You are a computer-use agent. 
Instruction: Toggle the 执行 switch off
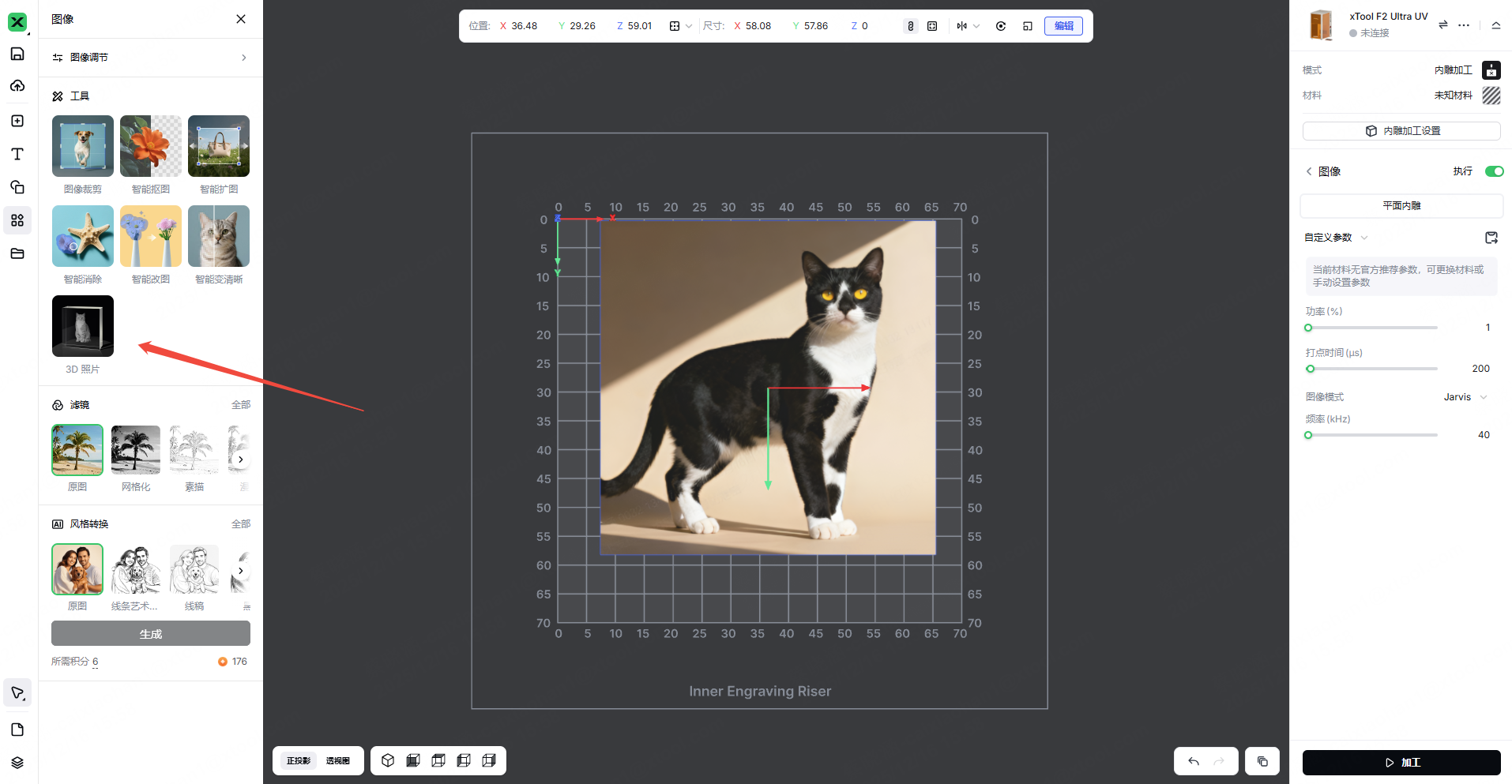tap(1493, 171)
